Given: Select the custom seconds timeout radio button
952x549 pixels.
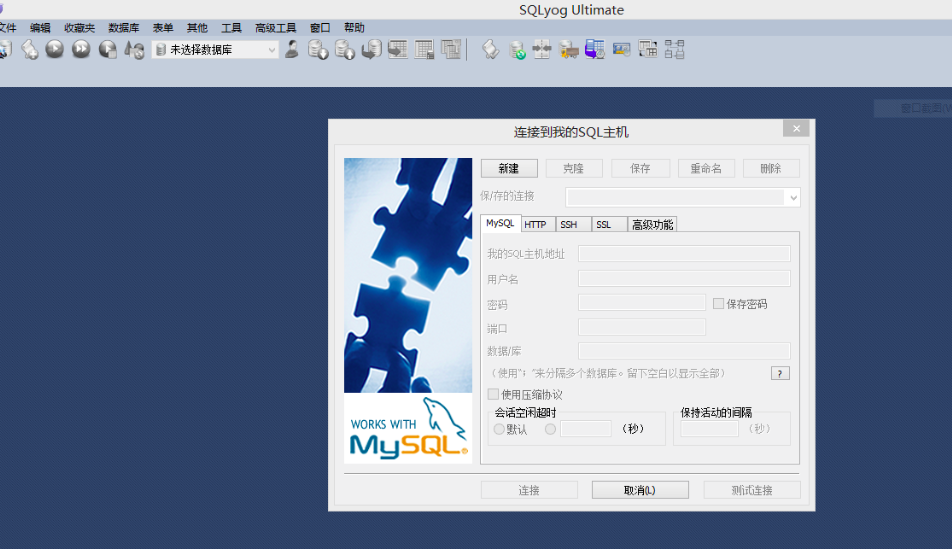Looking at the screenshot, I should click(x=550, y=429).
